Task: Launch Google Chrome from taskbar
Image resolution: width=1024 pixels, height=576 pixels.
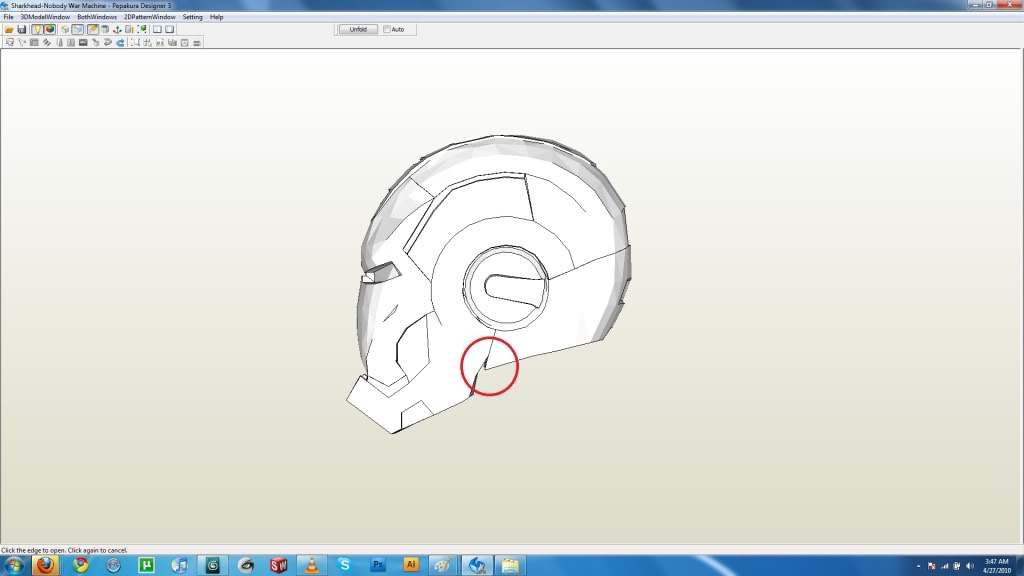Action: click(x=80, y=565)
